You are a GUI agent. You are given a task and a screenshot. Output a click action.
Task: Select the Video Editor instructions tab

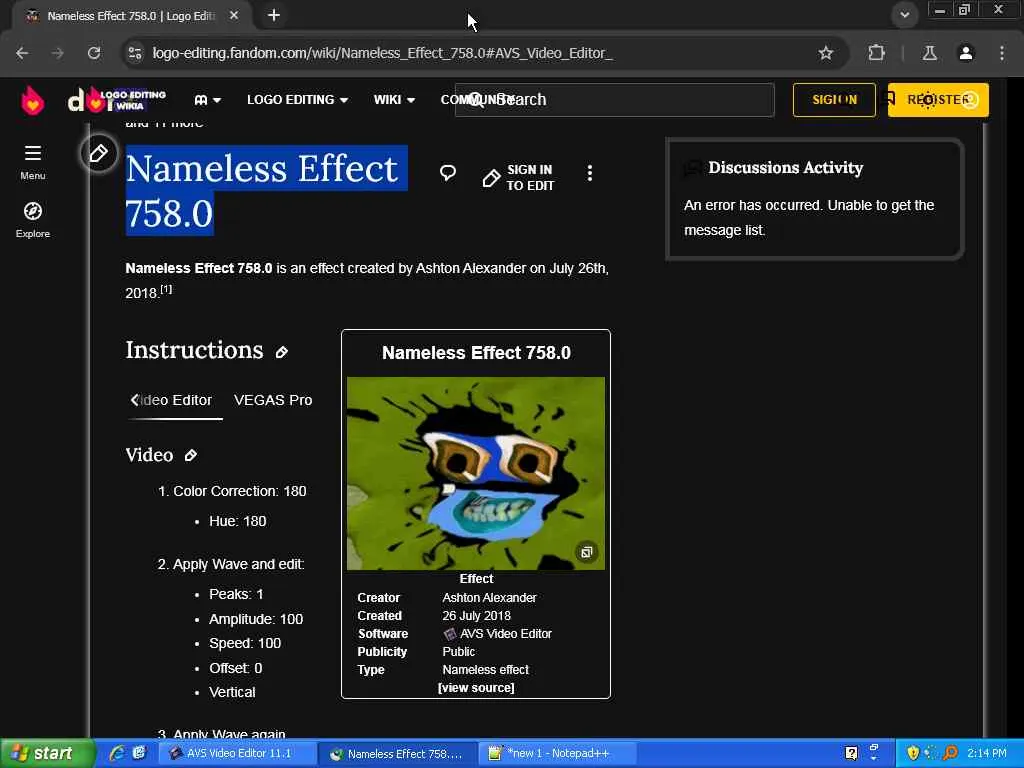click(175, 400)
